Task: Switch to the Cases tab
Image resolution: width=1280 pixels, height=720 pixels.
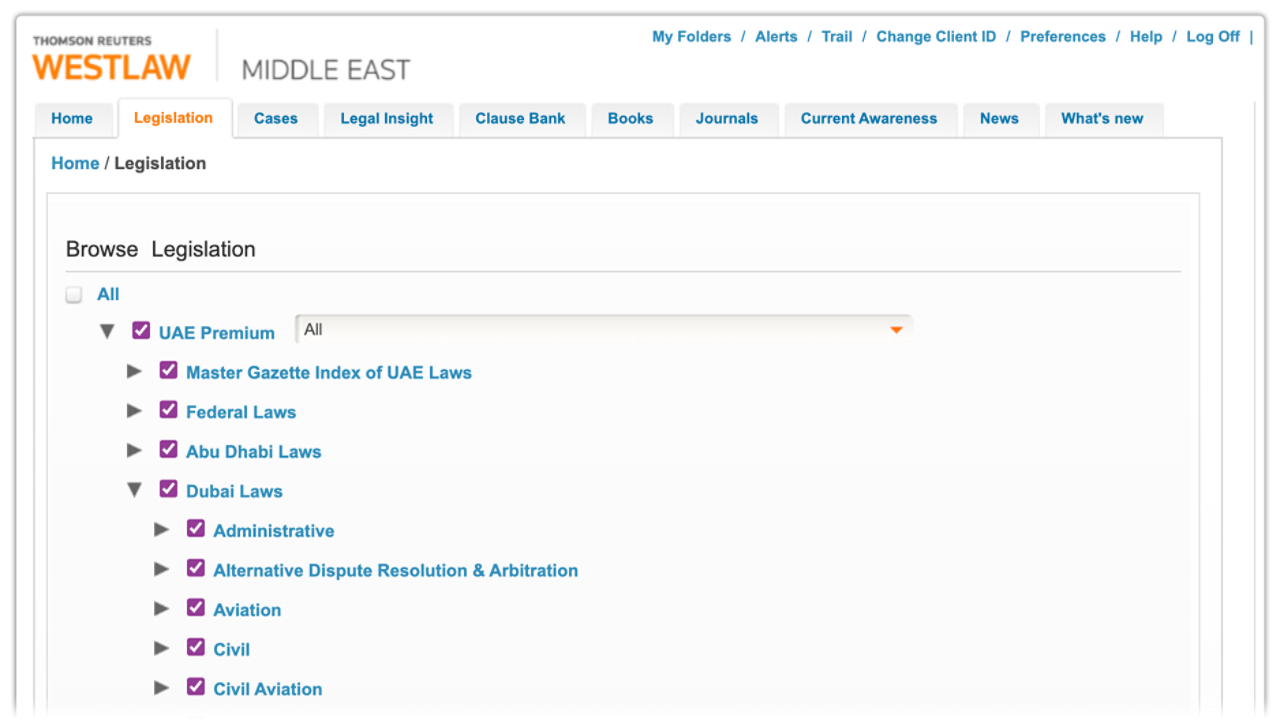Action: pos(275,119)
